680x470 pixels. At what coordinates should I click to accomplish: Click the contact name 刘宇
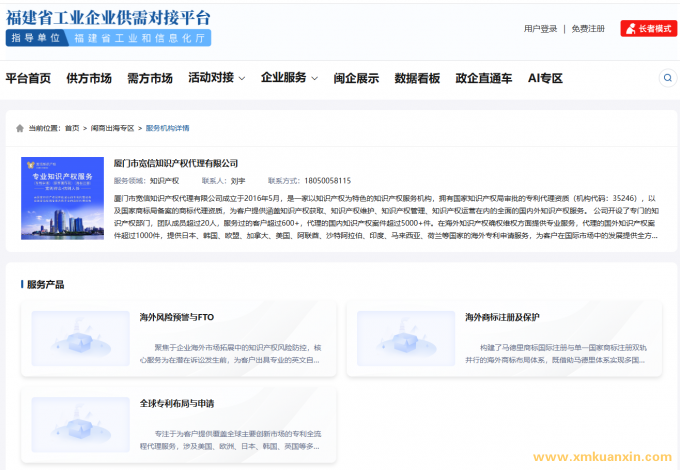pyautogui.click(x=238, y=181)
